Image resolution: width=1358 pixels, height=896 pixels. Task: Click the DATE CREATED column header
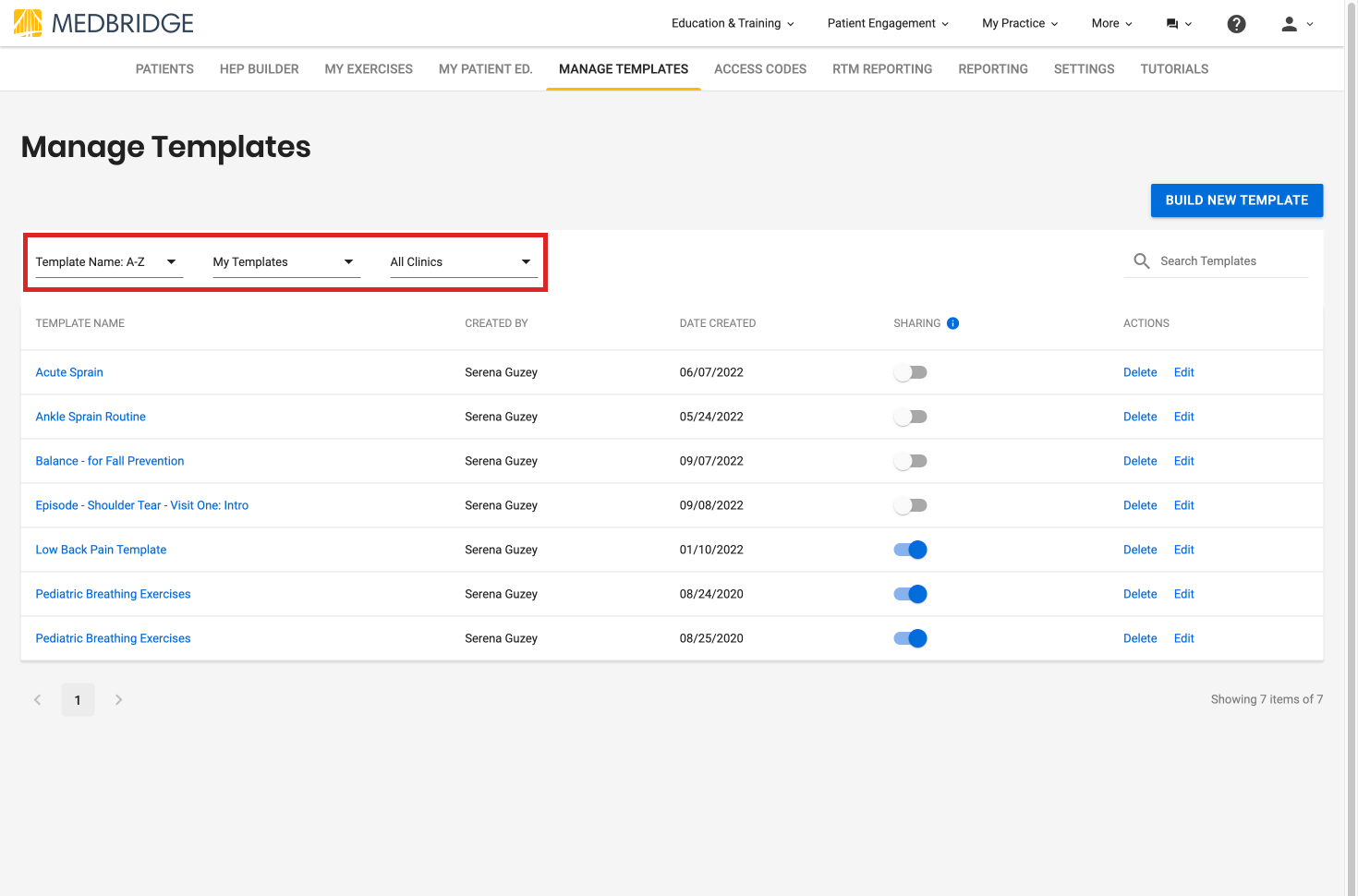(x=718, y=323)
